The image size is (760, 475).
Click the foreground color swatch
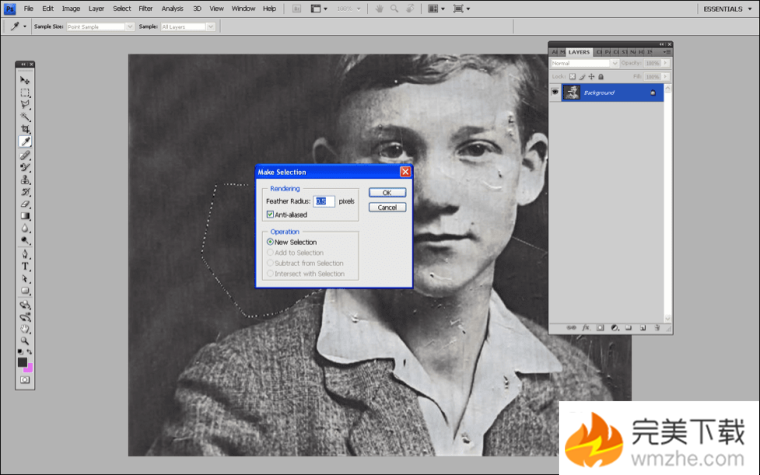coord(22,362)
